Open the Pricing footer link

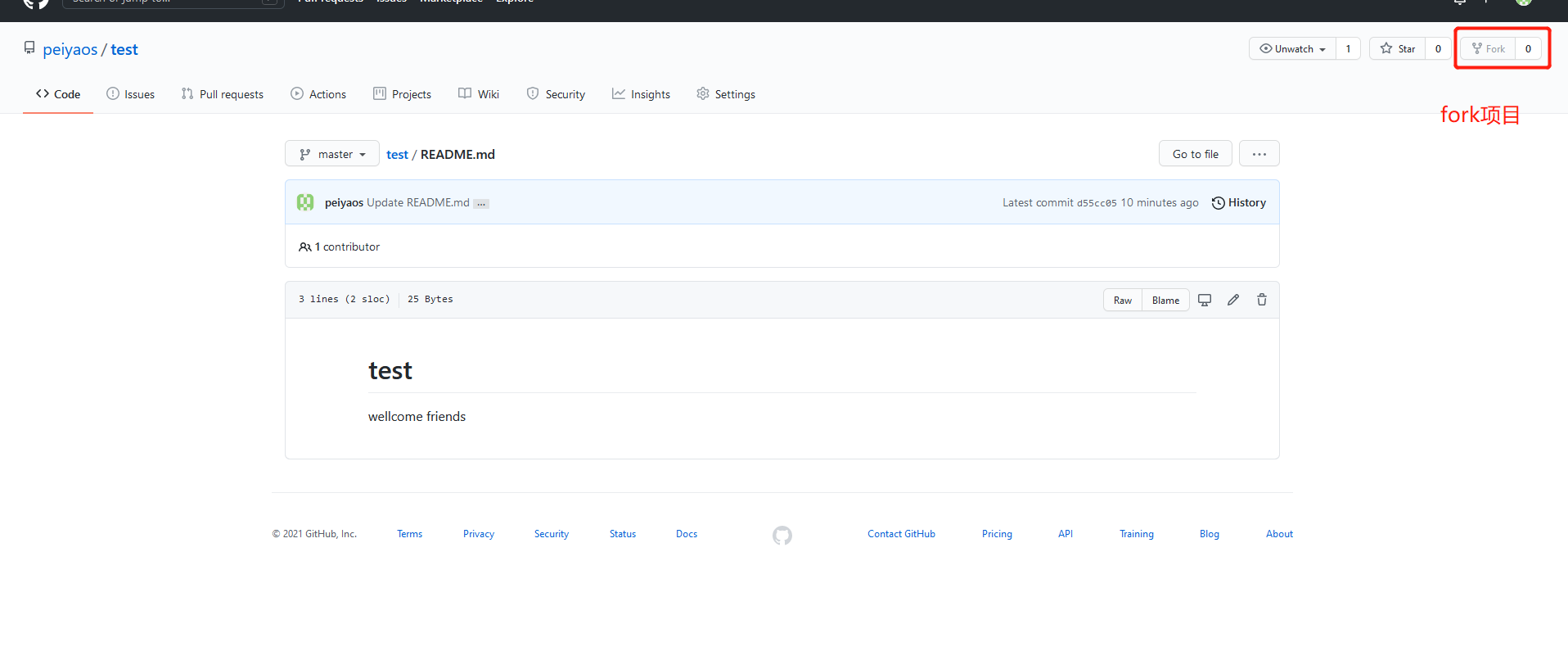(997, 534)
